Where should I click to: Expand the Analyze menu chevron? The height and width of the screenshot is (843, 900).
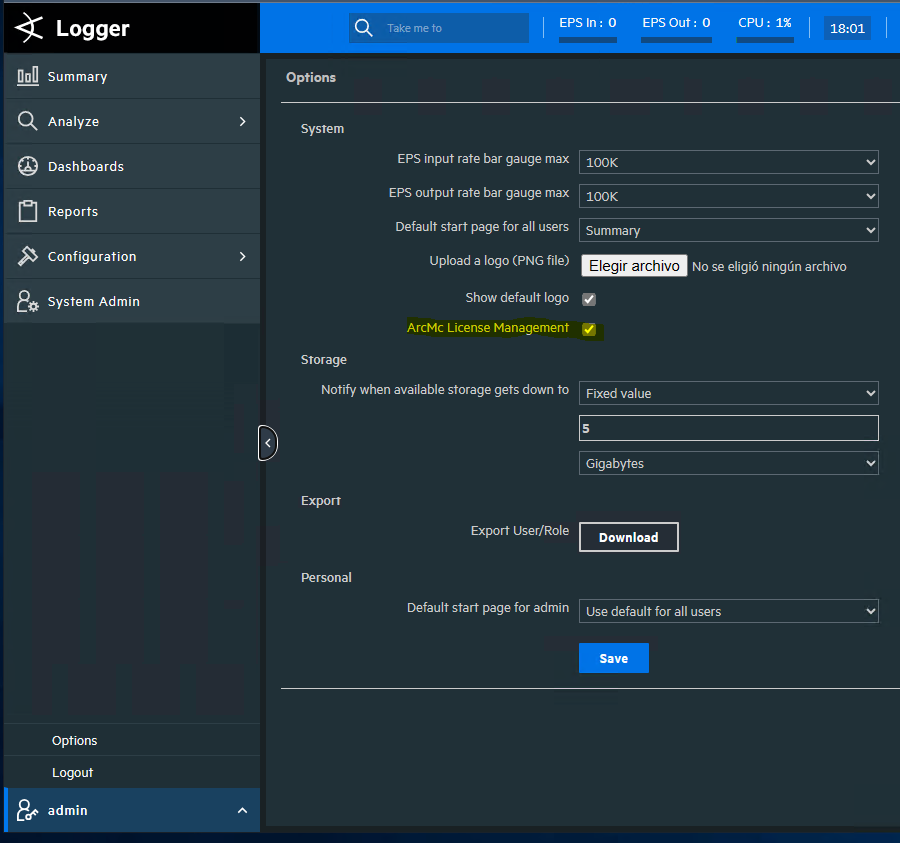coord(243,121)
